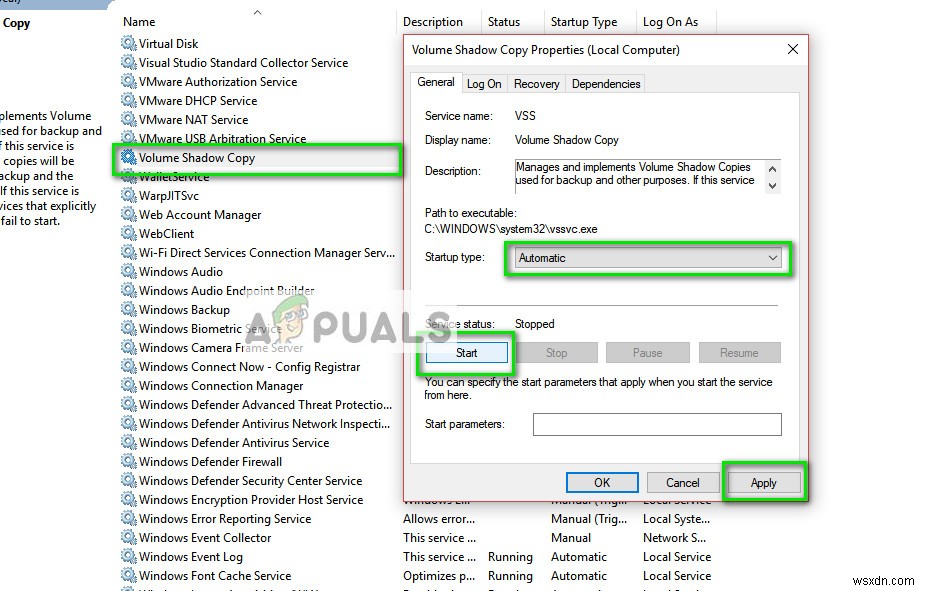Click the Windows Audio Endpoint Builder gear icon

(x=129, y=290)
